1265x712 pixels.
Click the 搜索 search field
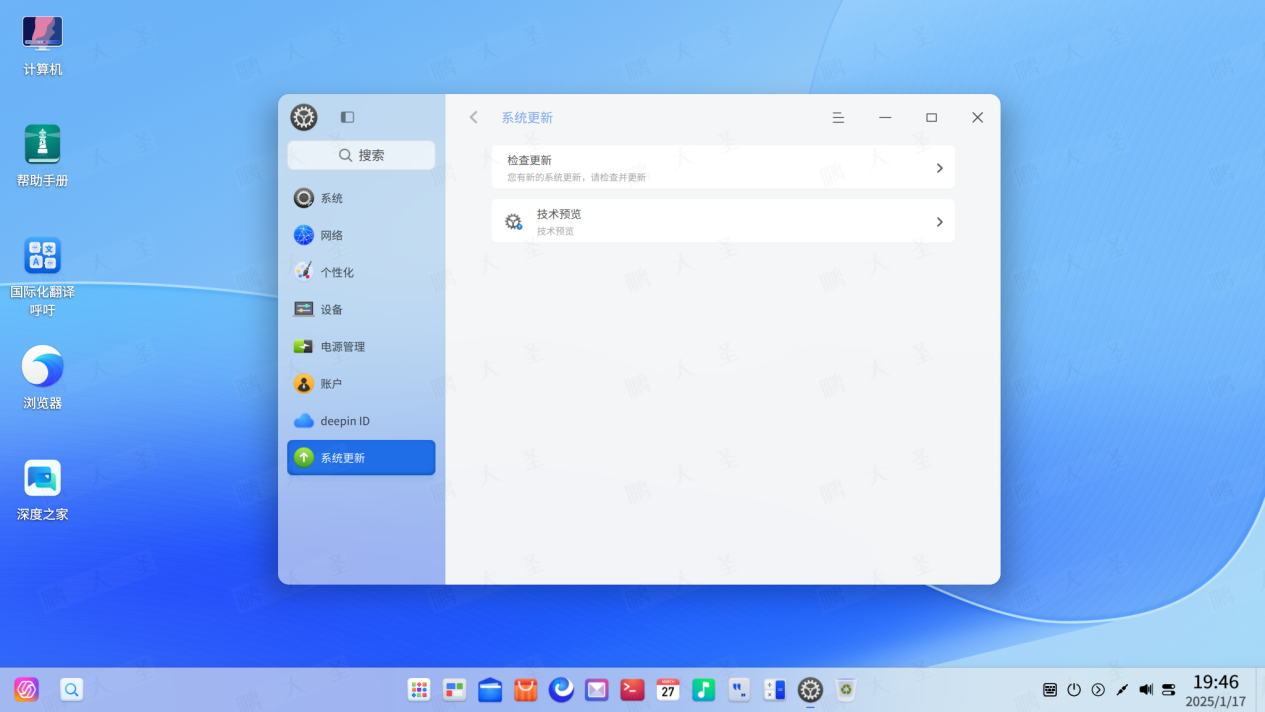pyautogui.click(x=361, y=155)
